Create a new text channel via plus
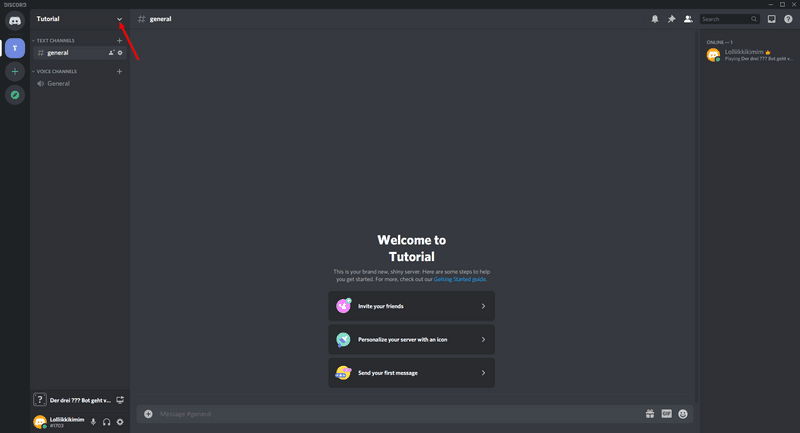The width and height of the screenshot is (800, 433). pyautogui.click(x=119, y=40)
